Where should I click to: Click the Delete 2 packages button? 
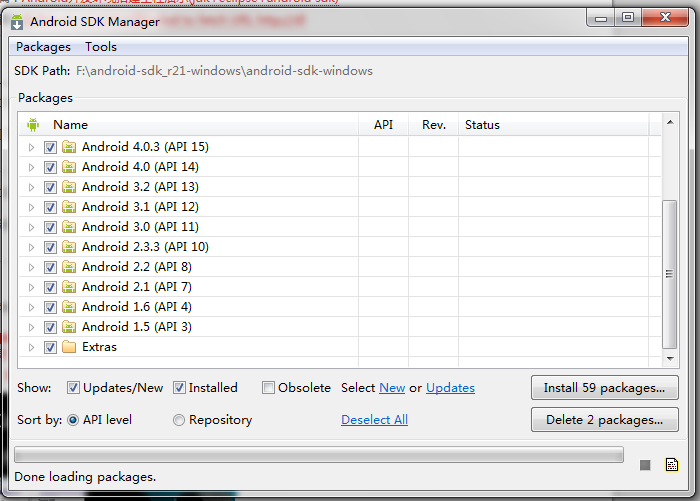tap(604, 420)
